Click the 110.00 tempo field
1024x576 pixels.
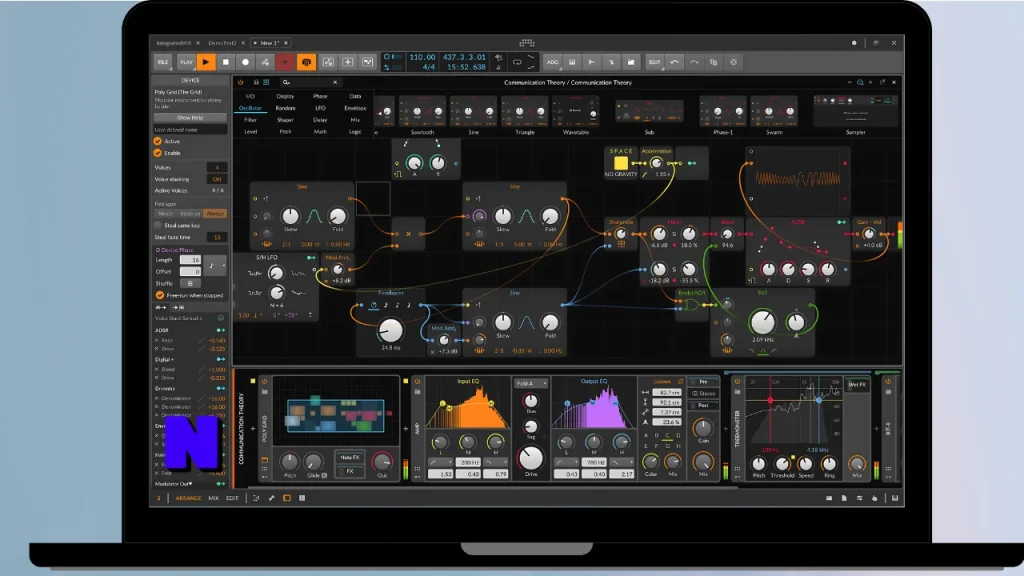[x=422, y=57]
